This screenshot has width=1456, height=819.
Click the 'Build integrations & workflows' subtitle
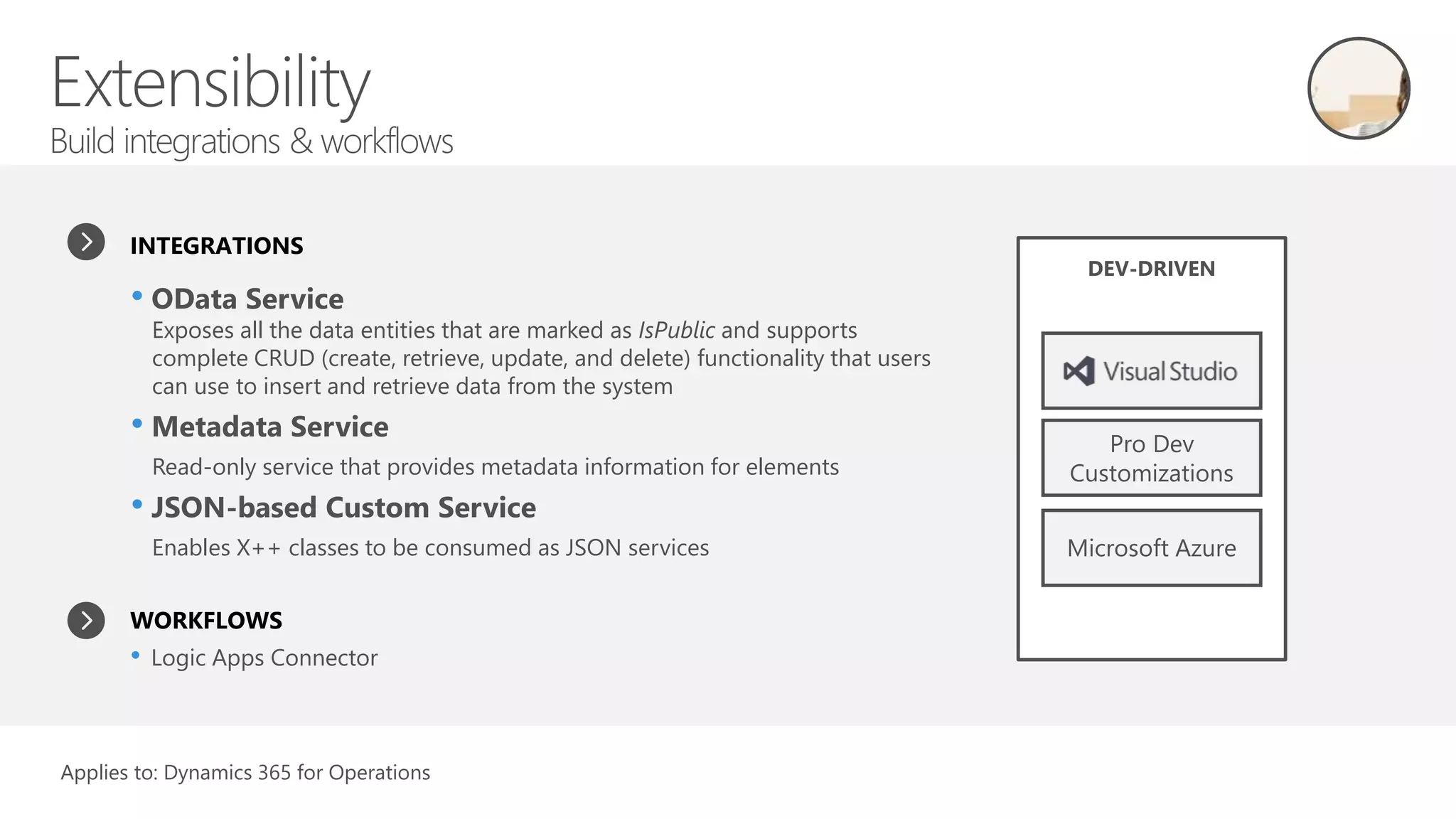[252, 141]
